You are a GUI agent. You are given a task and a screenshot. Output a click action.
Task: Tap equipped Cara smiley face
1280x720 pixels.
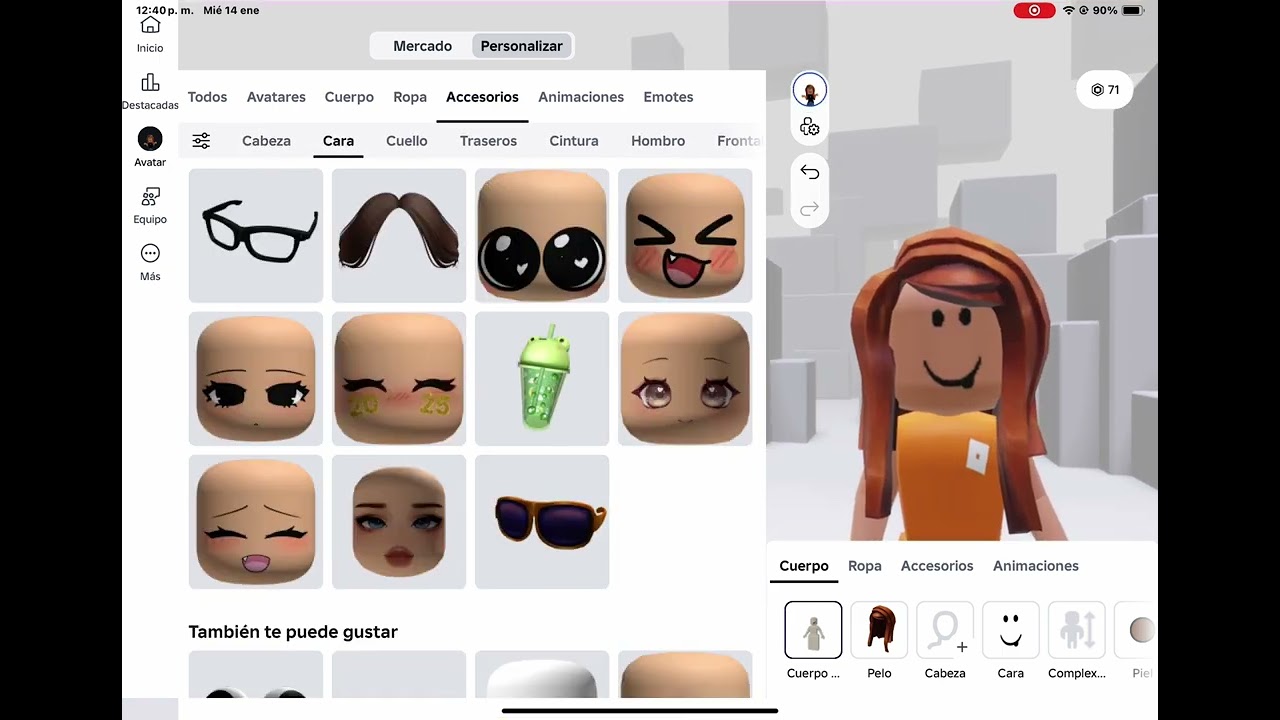(x=1011, y=630)
